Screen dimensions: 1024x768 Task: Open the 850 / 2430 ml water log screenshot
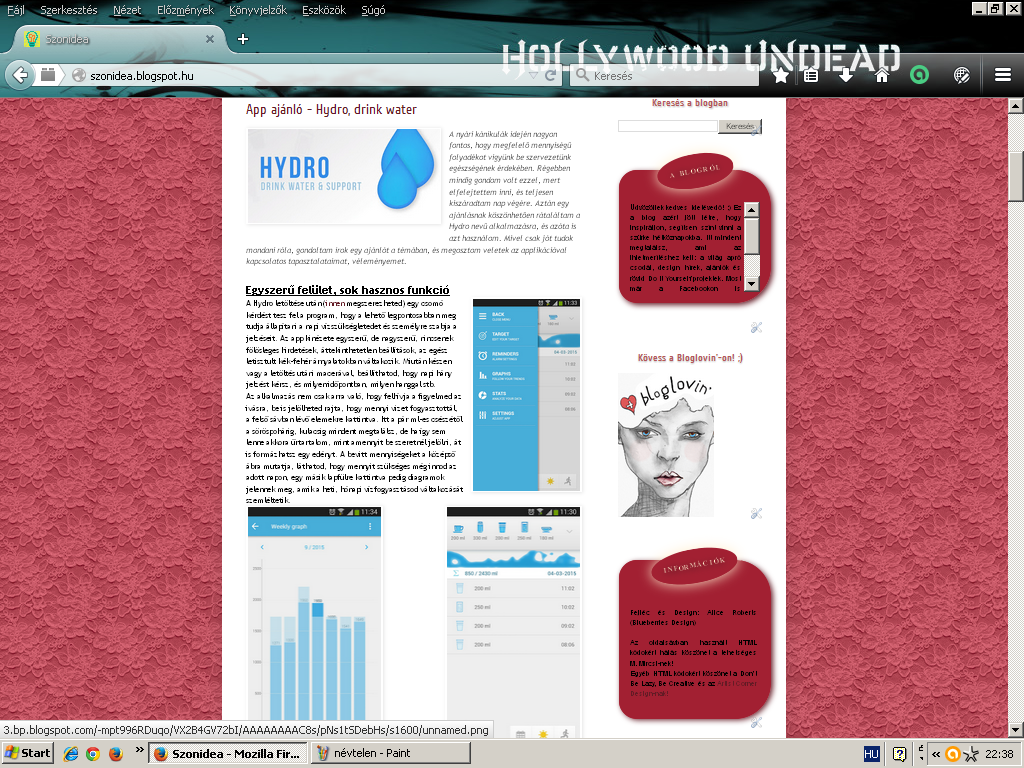(x=513, y=622)
